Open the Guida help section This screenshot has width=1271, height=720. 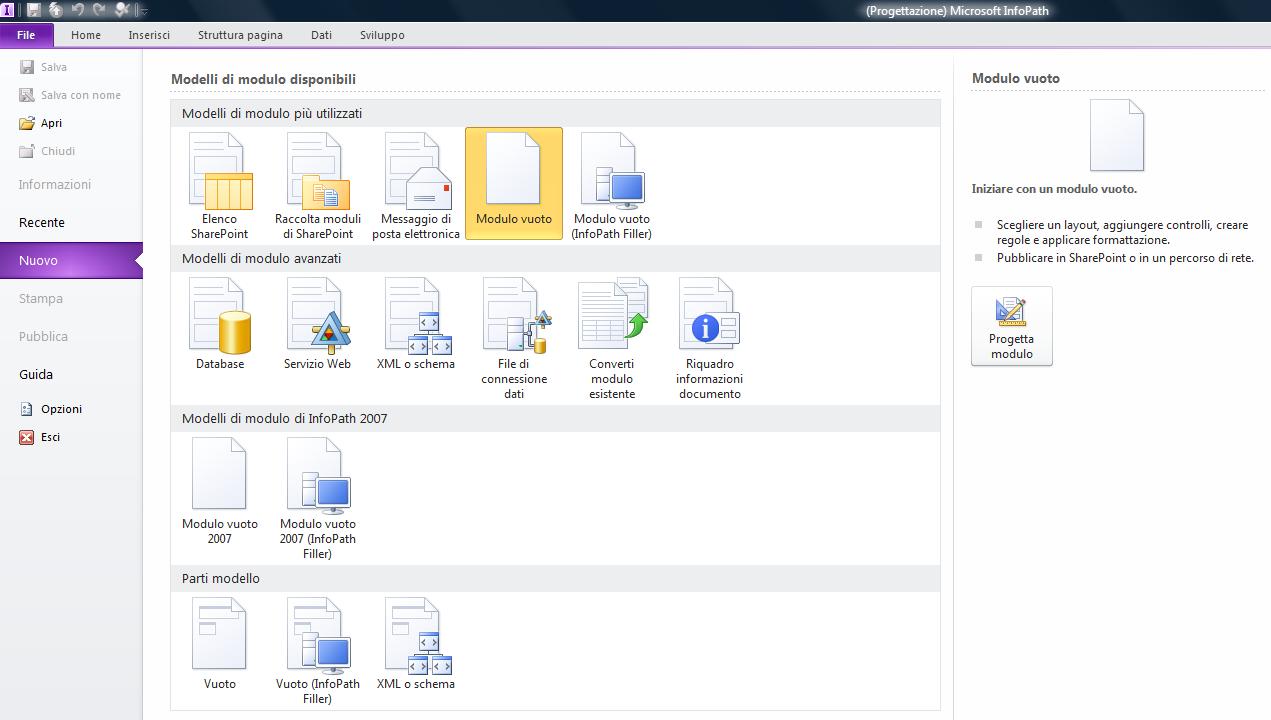point(36,374)
